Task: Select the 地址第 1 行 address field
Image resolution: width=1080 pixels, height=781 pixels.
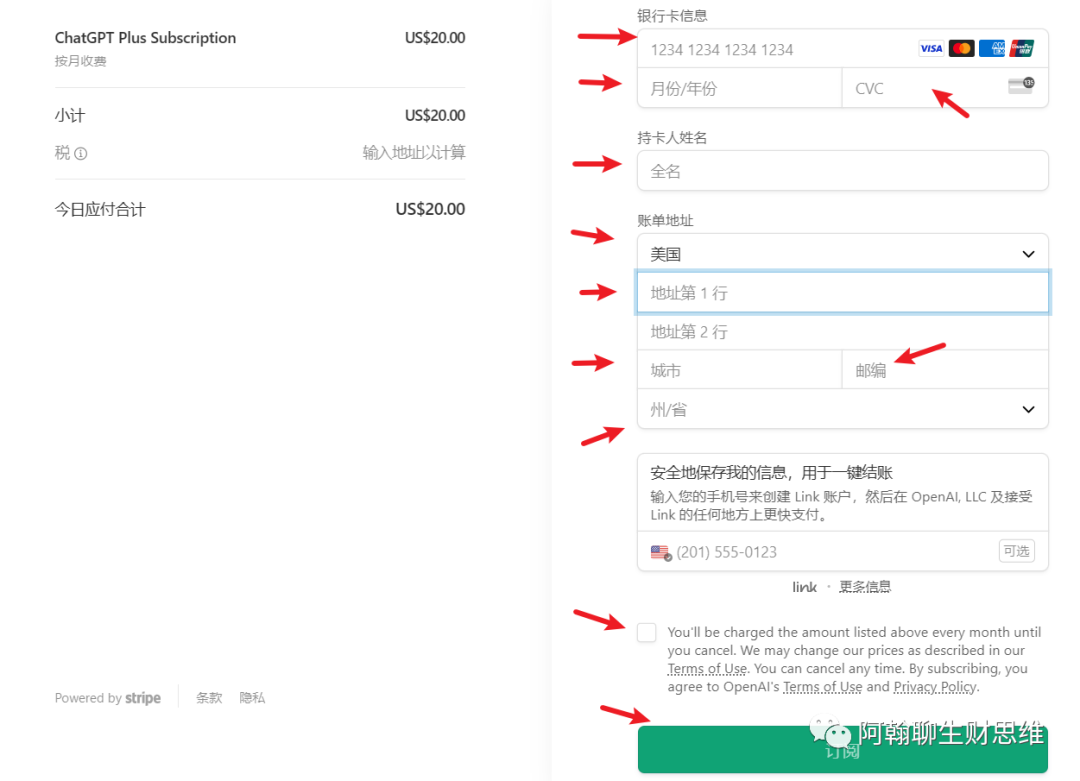Action: point(842,293)
